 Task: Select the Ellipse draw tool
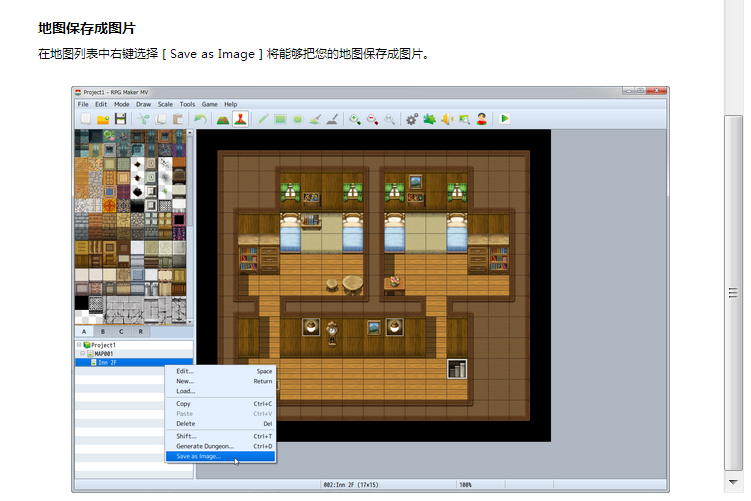(x=297, y=119)
